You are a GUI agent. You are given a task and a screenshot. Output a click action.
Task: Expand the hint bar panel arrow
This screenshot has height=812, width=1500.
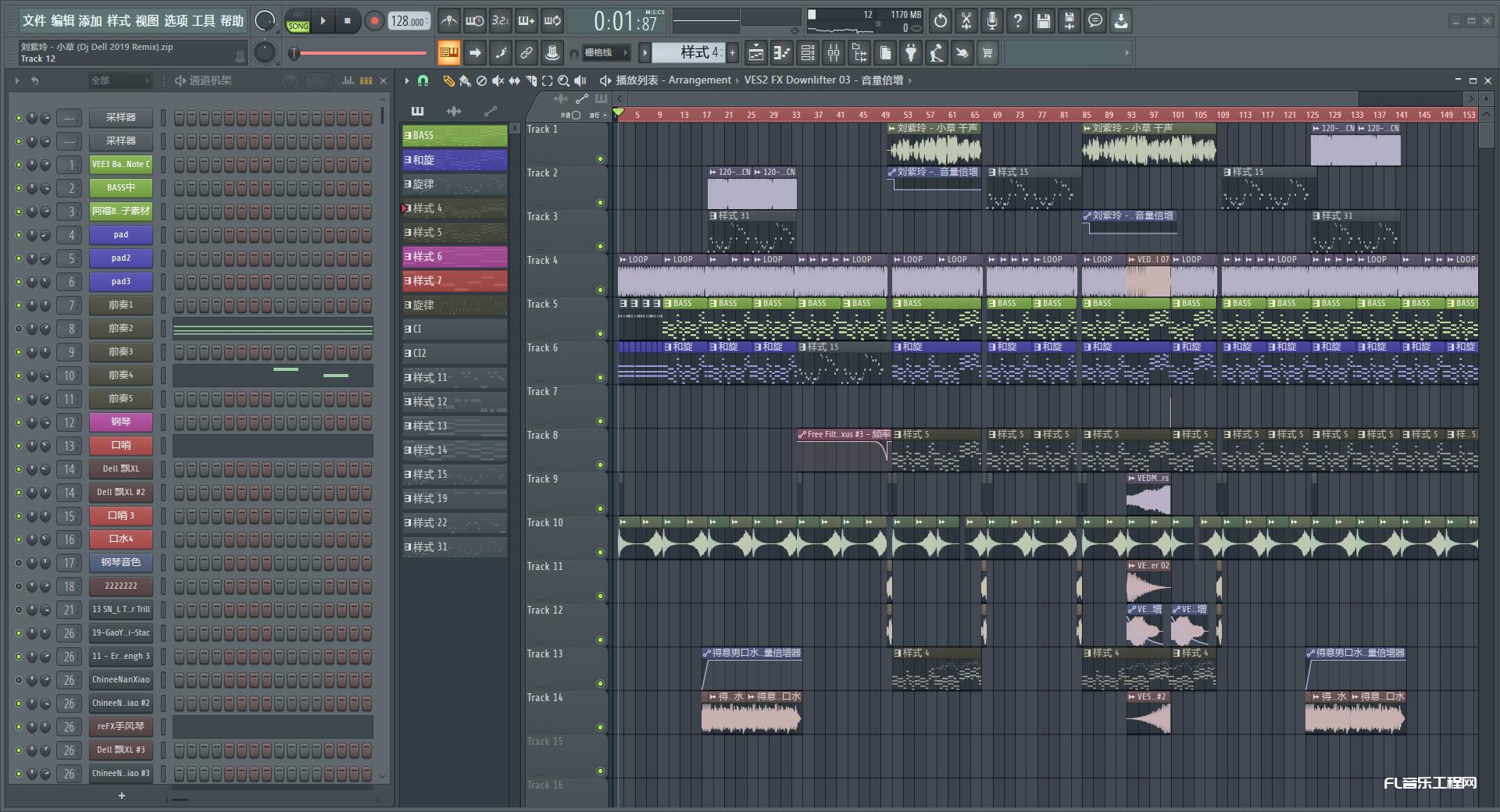click(x=1127, y=53)
